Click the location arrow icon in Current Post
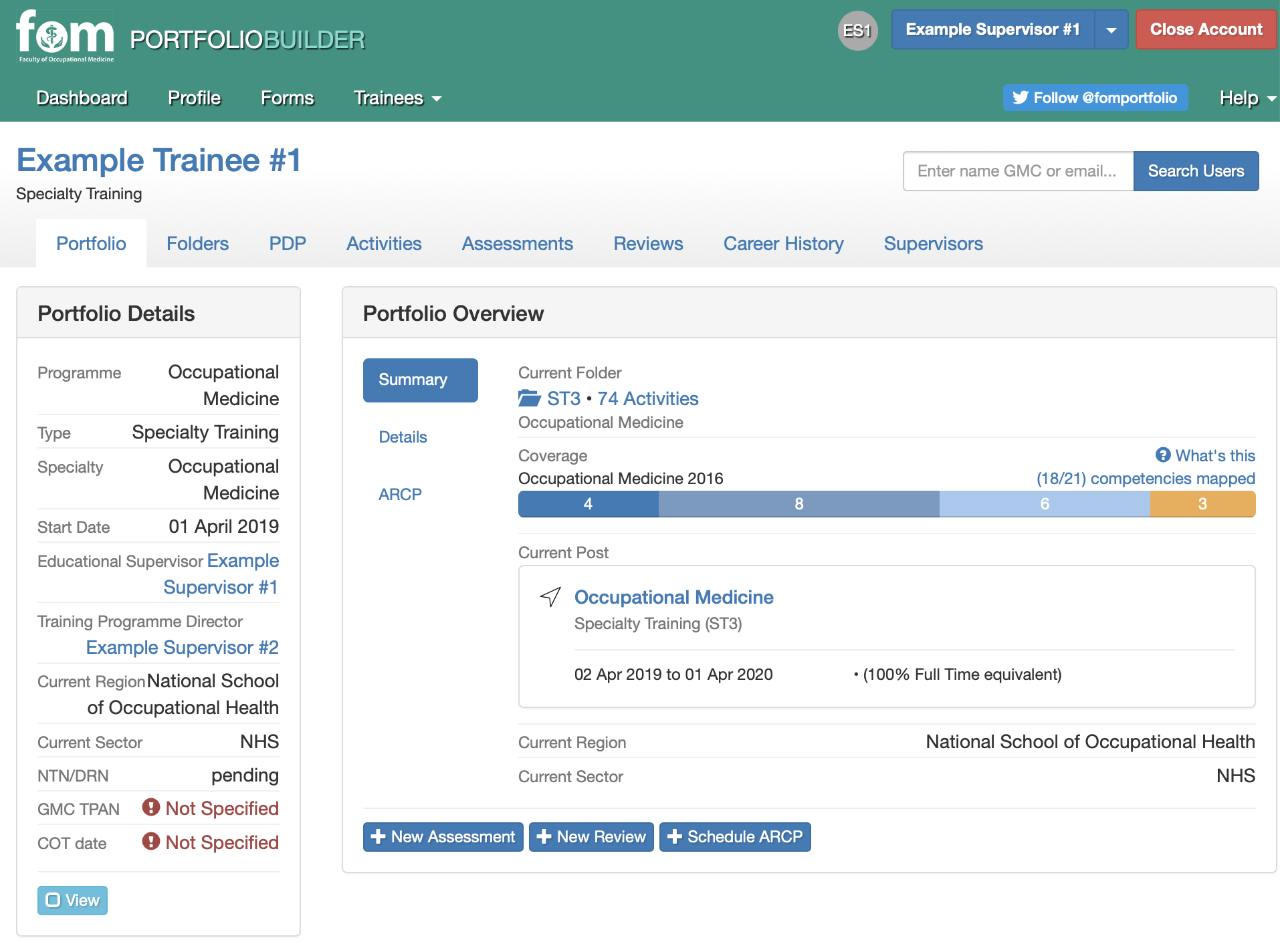 (x=550, y=596)
